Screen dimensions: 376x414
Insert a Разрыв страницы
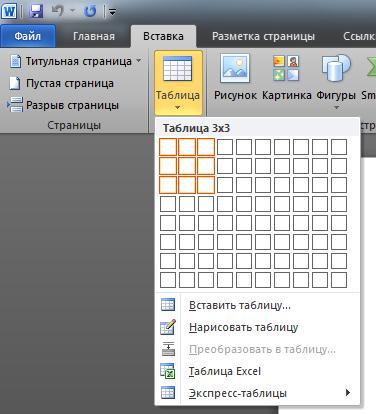pos(63,105)
